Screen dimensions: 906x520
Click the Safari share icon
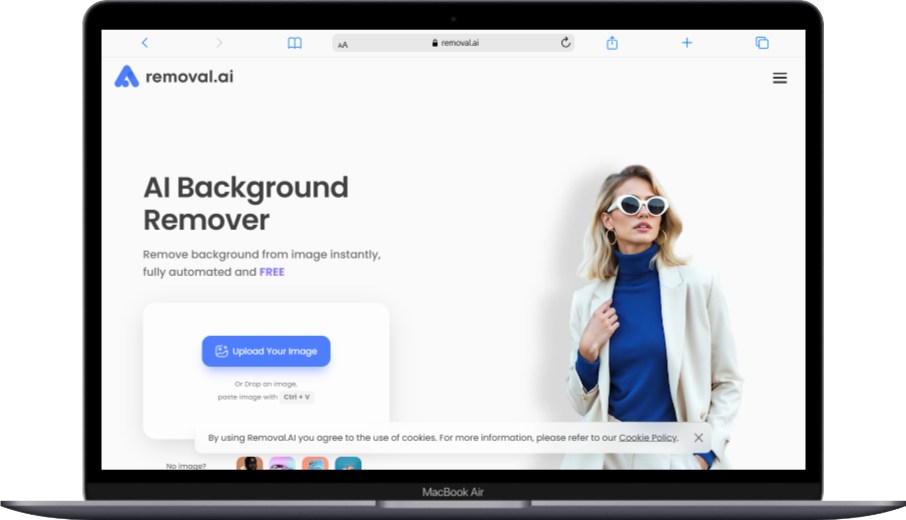tap(612, 43)
